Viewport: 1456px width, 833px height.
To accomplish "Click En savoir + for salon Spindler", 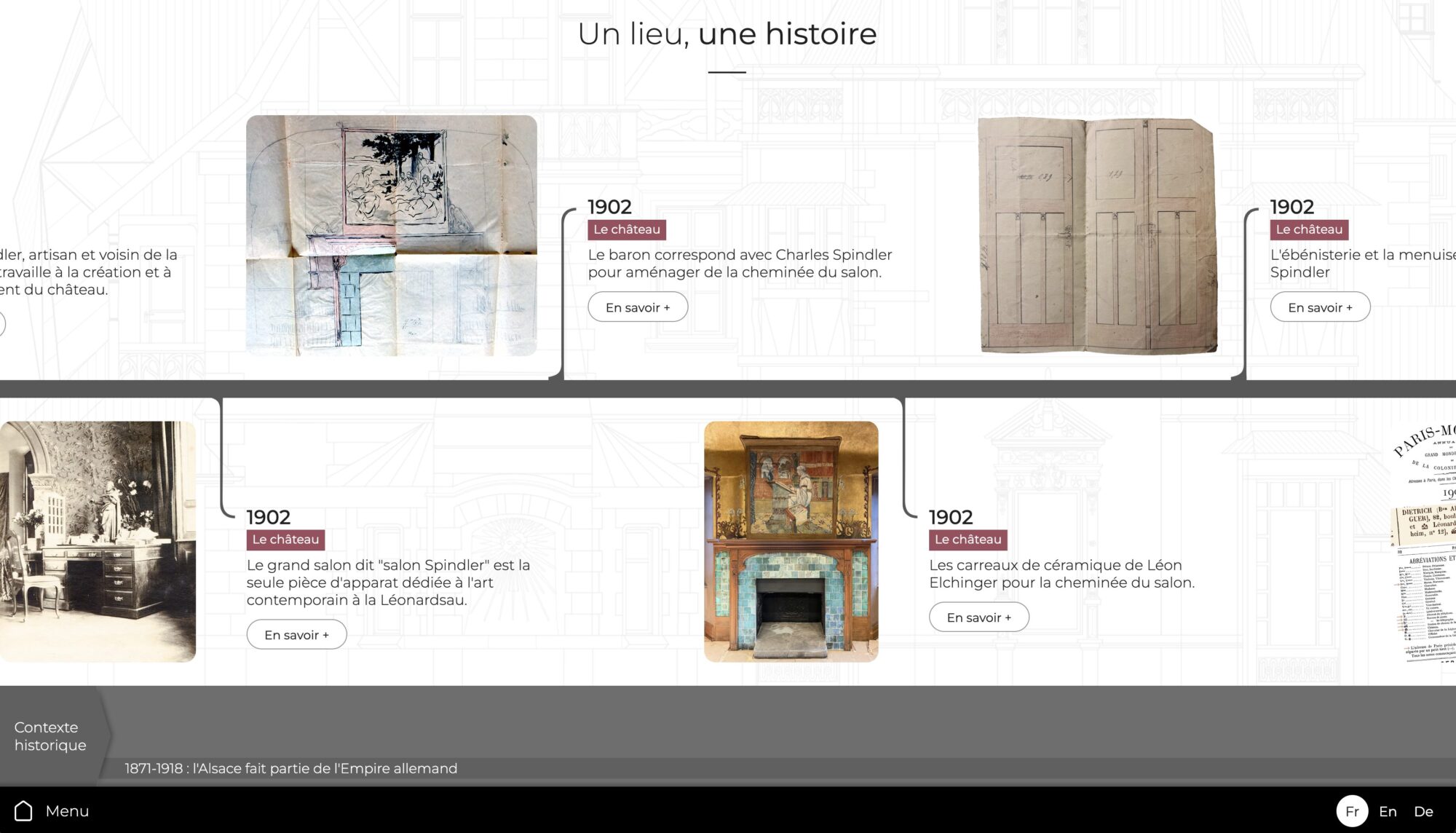I will [296, 635].
